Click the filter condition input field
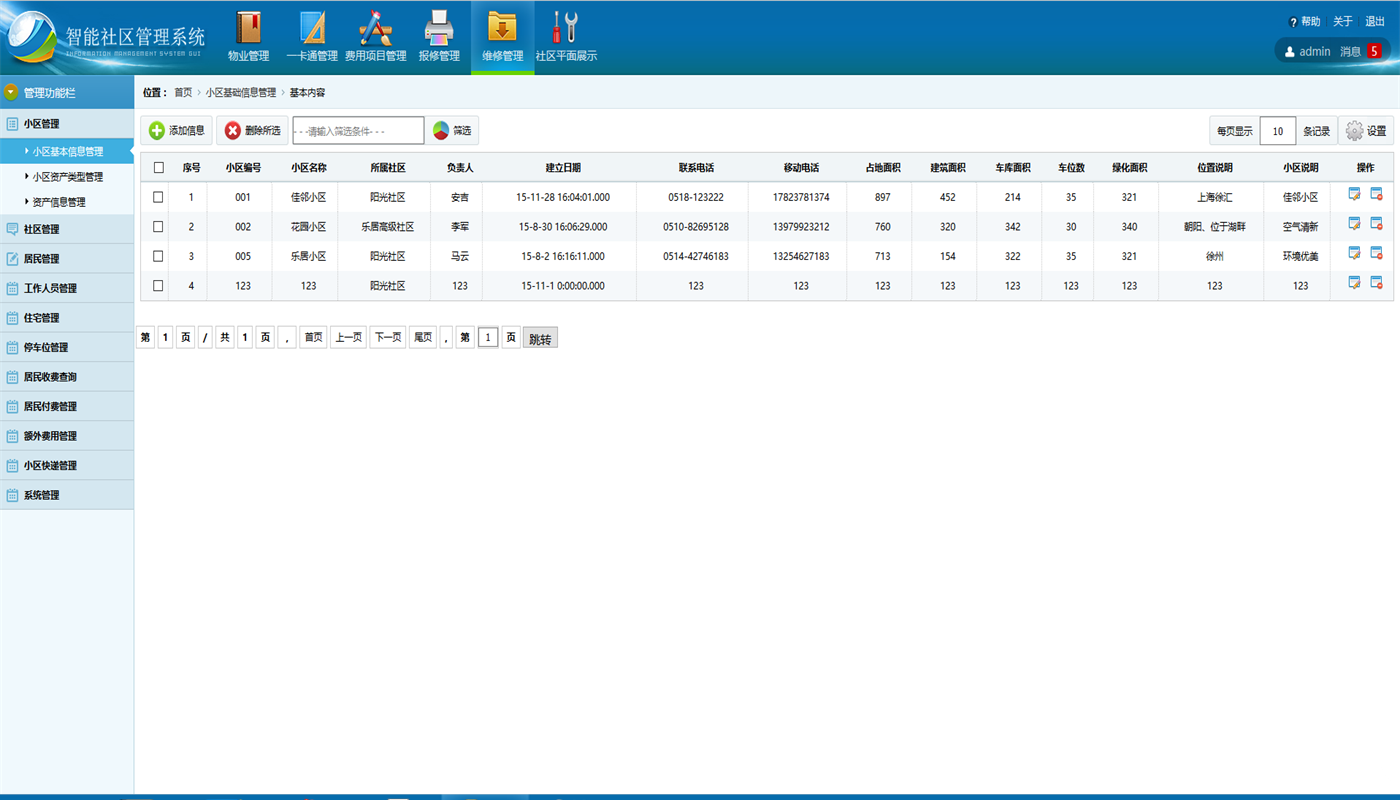The image size is (1400, 800). pos(358,131)
